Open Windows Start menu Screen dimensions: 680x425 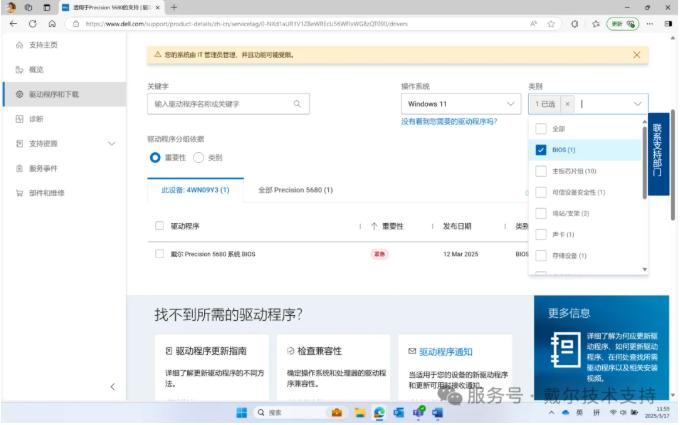click(242, 413)
